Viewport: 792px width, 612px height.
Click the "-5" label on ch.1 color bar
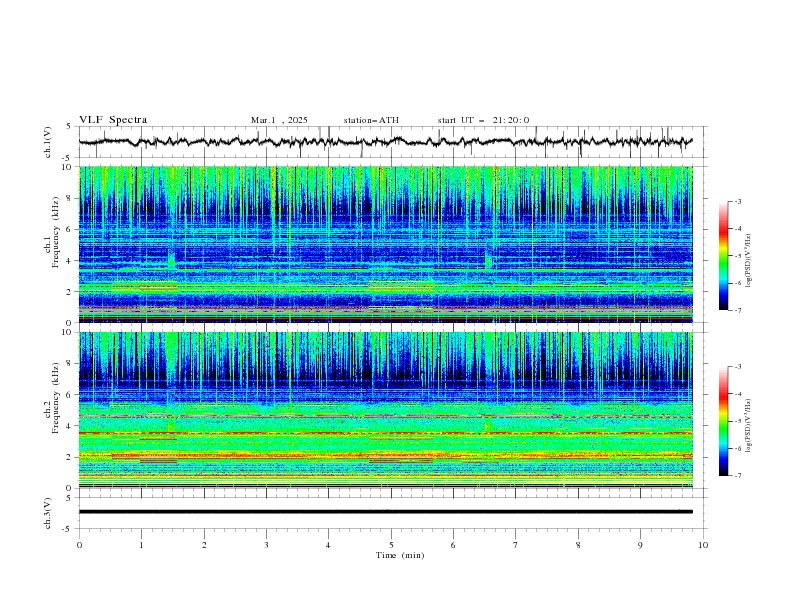[x=737, y=256]
